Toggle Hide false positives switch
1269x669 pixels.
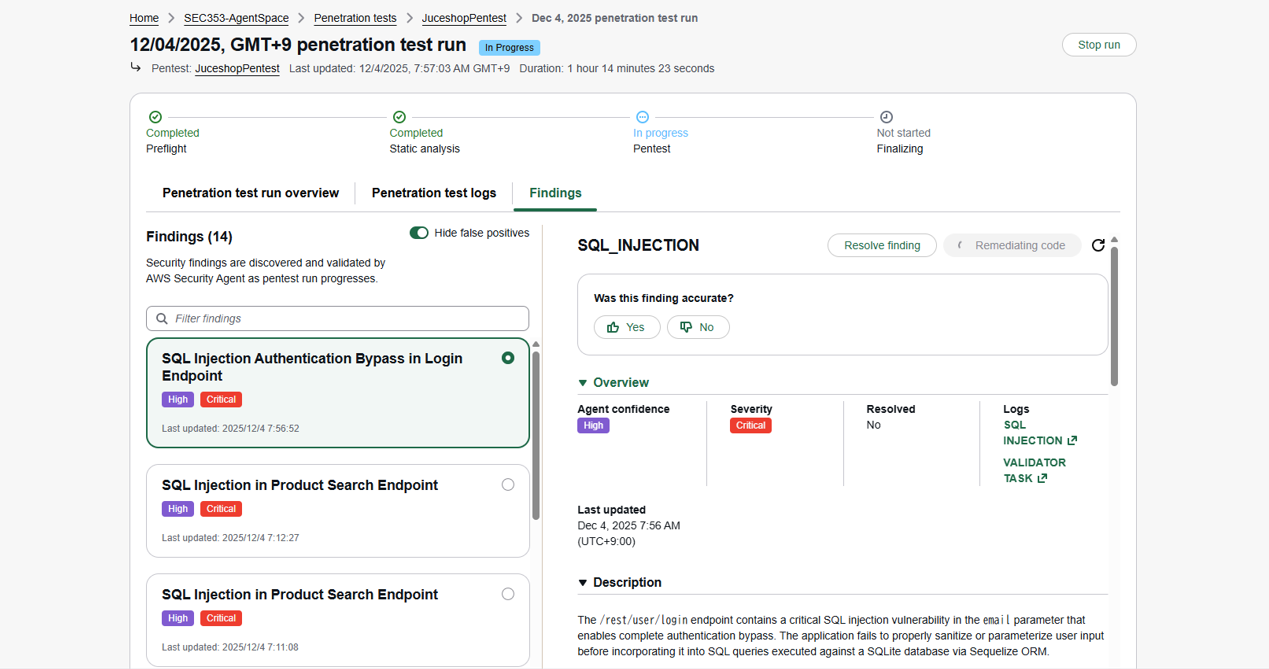[x=419, y=233]
